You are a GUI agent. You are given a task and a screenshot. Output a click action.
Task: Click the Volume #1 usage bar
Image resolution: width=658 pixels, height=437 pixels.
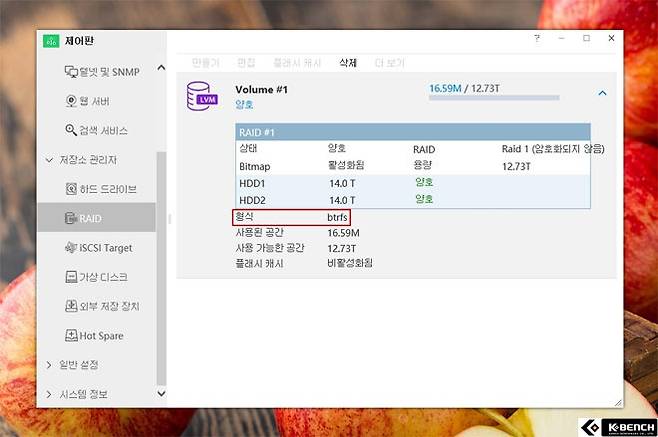pyautogui.click(x=494, y=99)
